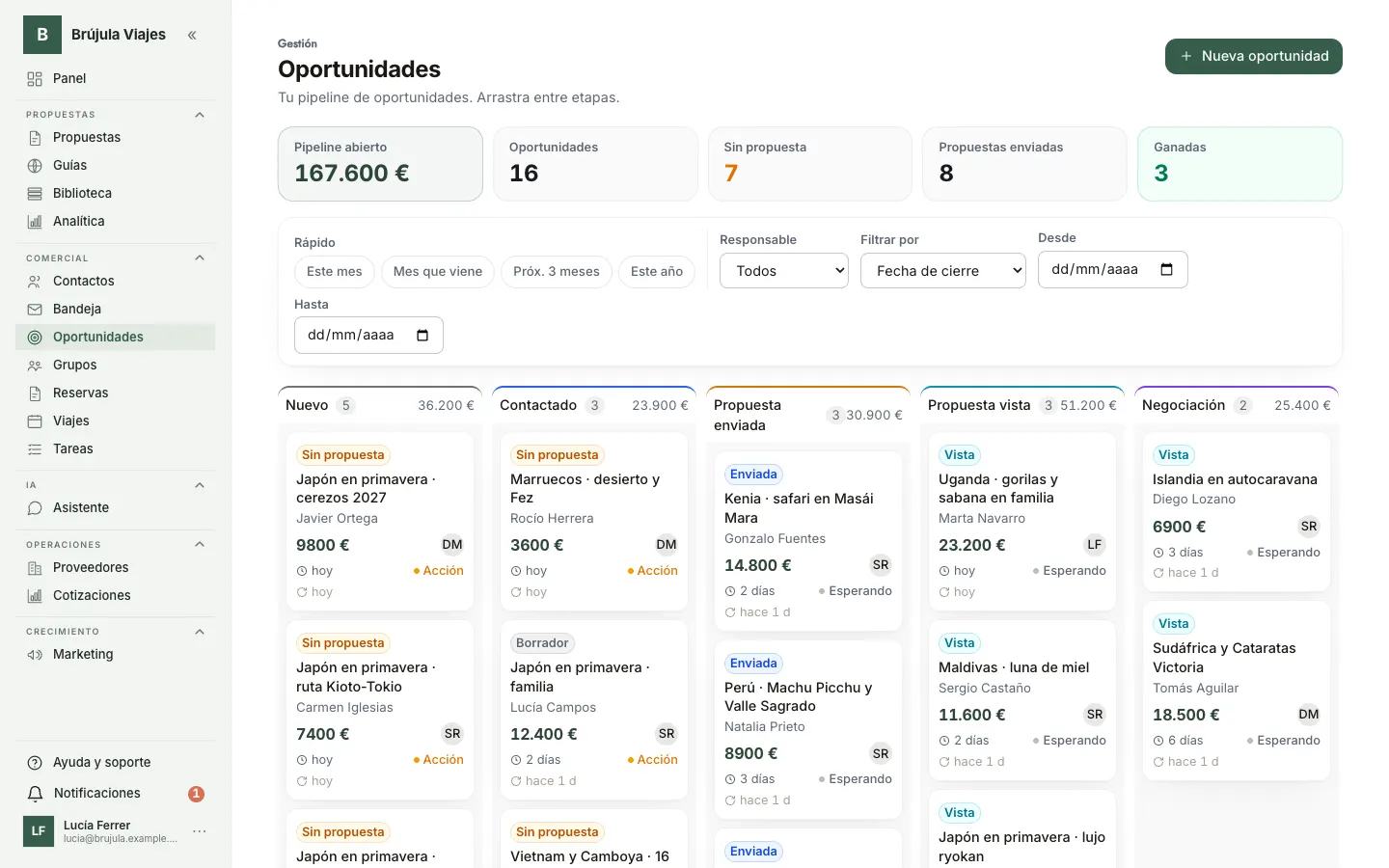Toggle the Mes que viene filter

(438, 272)
